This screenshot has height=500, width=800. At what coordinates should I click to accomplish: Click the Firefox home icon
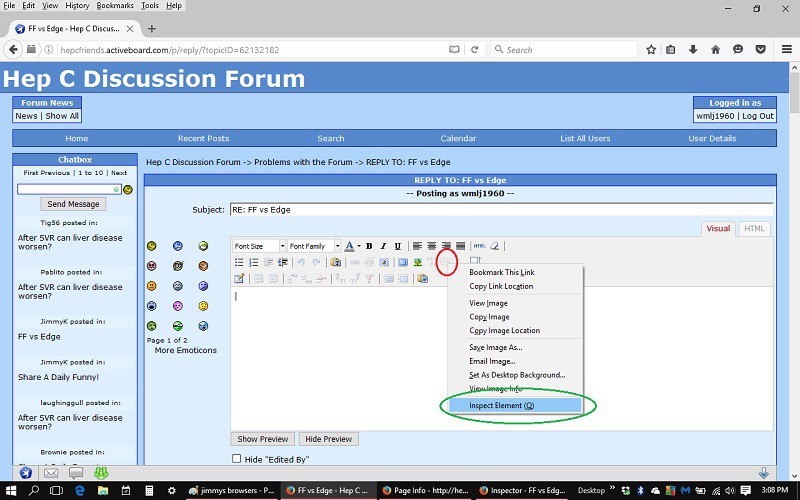point(714,49)
